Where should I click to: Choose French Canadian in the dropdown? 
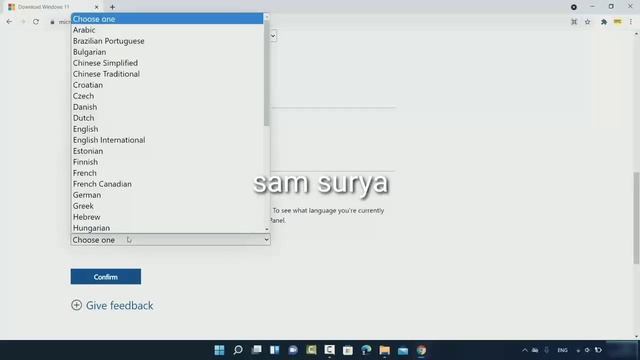(x=167, y=184)
